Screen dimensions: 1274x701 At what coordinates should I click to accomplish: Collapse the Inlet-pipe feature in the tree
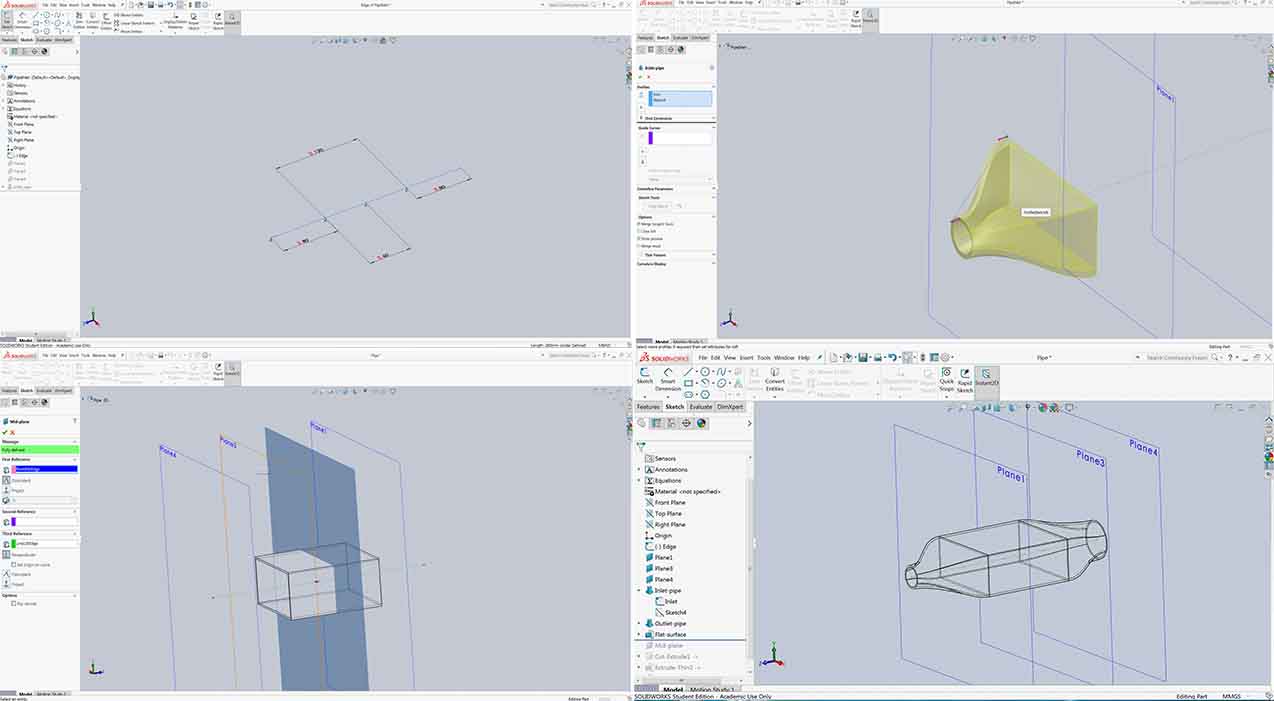[639, 590]
